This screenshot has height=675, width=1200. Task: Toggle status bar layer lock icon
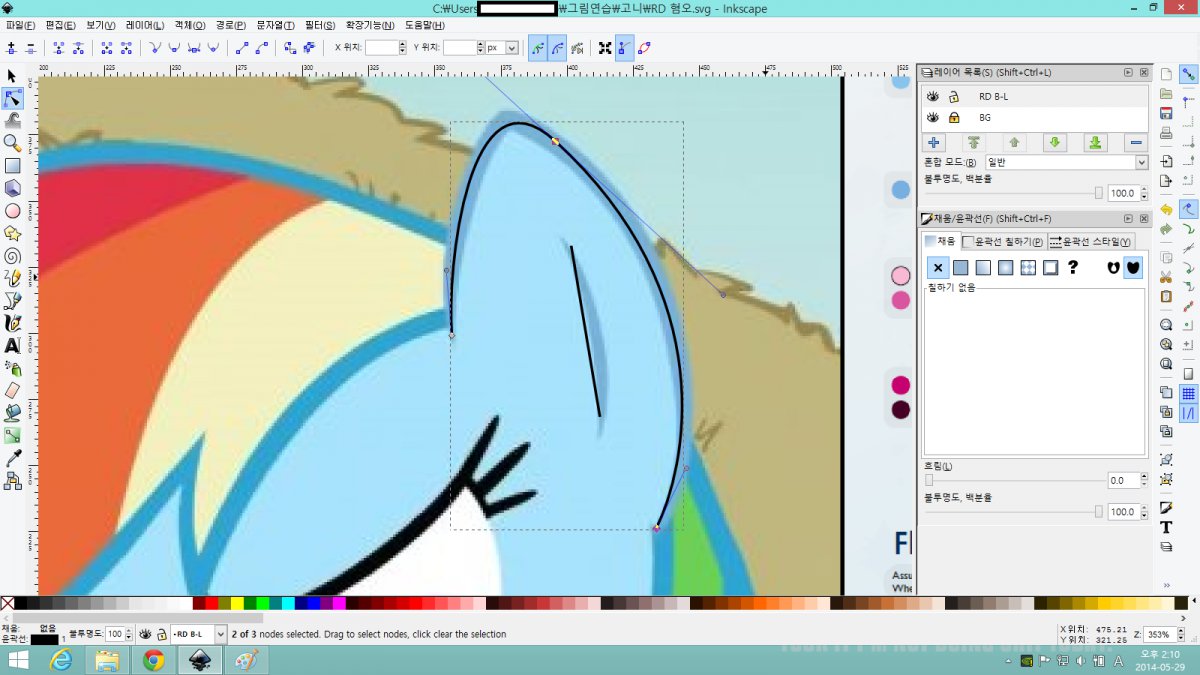[x=161, y=634]
